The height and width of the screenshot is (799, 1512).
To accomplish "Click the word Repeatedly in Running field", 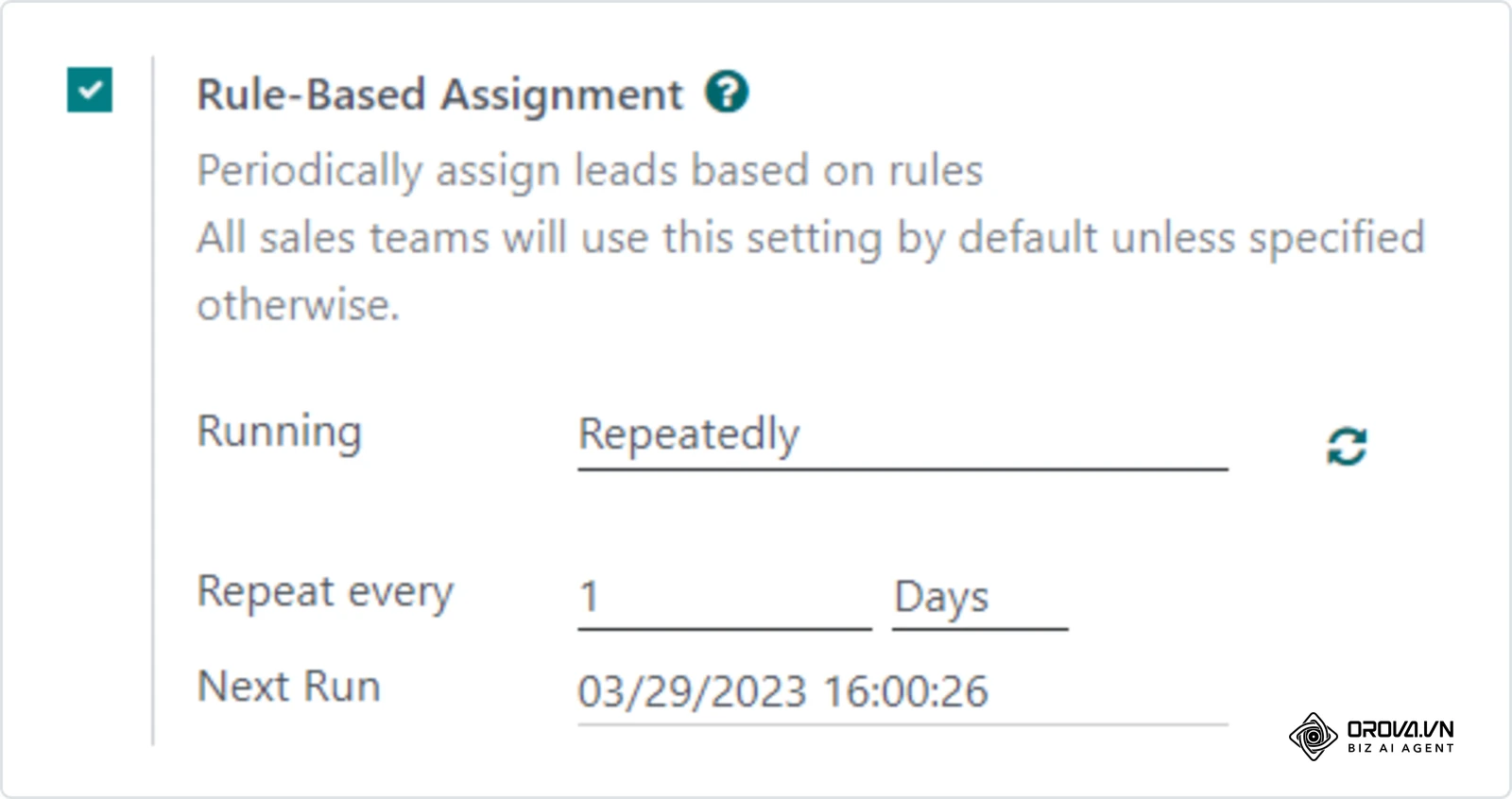I will pos(689,435).
